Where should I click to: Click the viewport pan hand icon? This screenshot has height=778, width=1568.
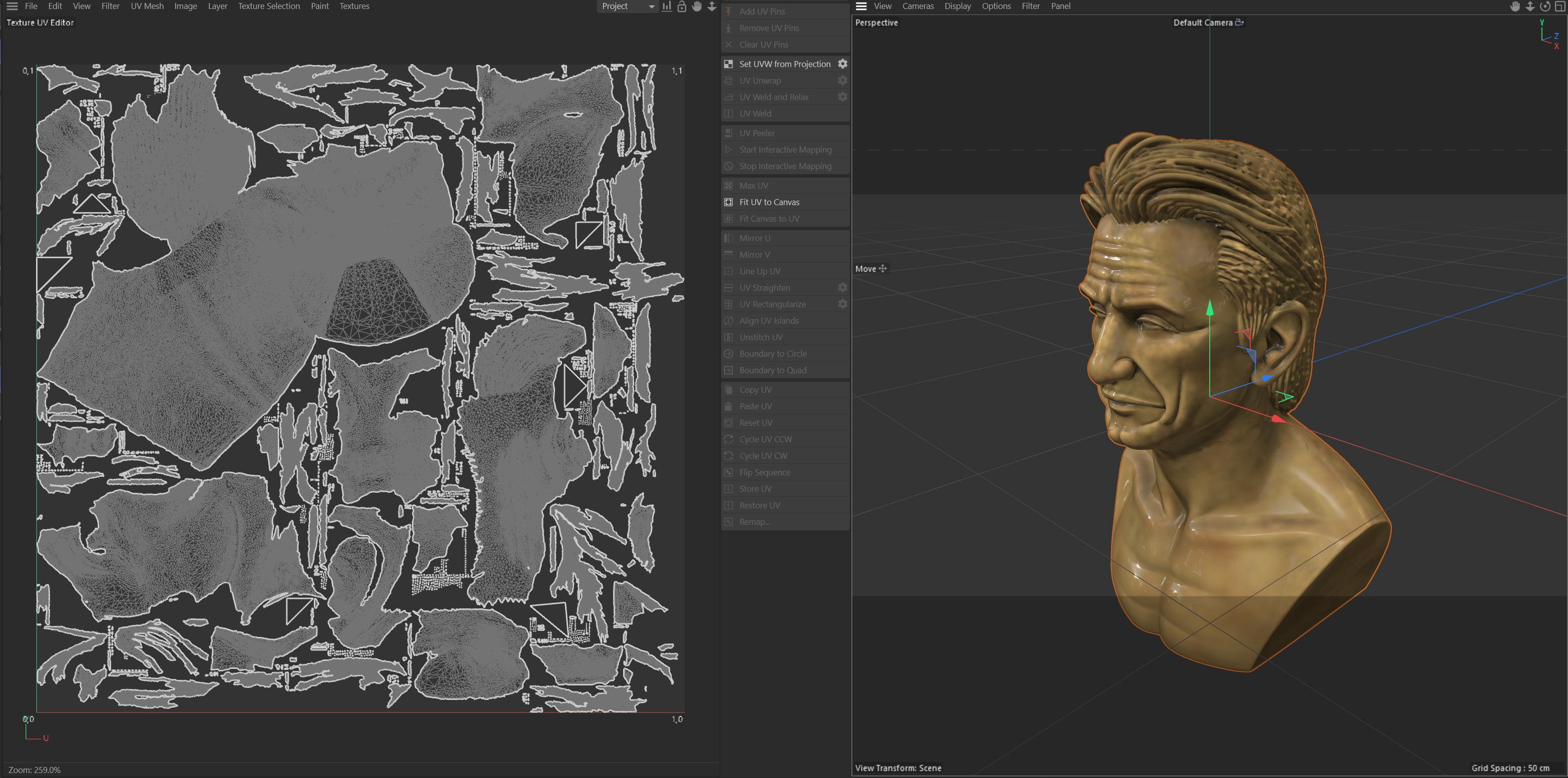(1515, 6)
